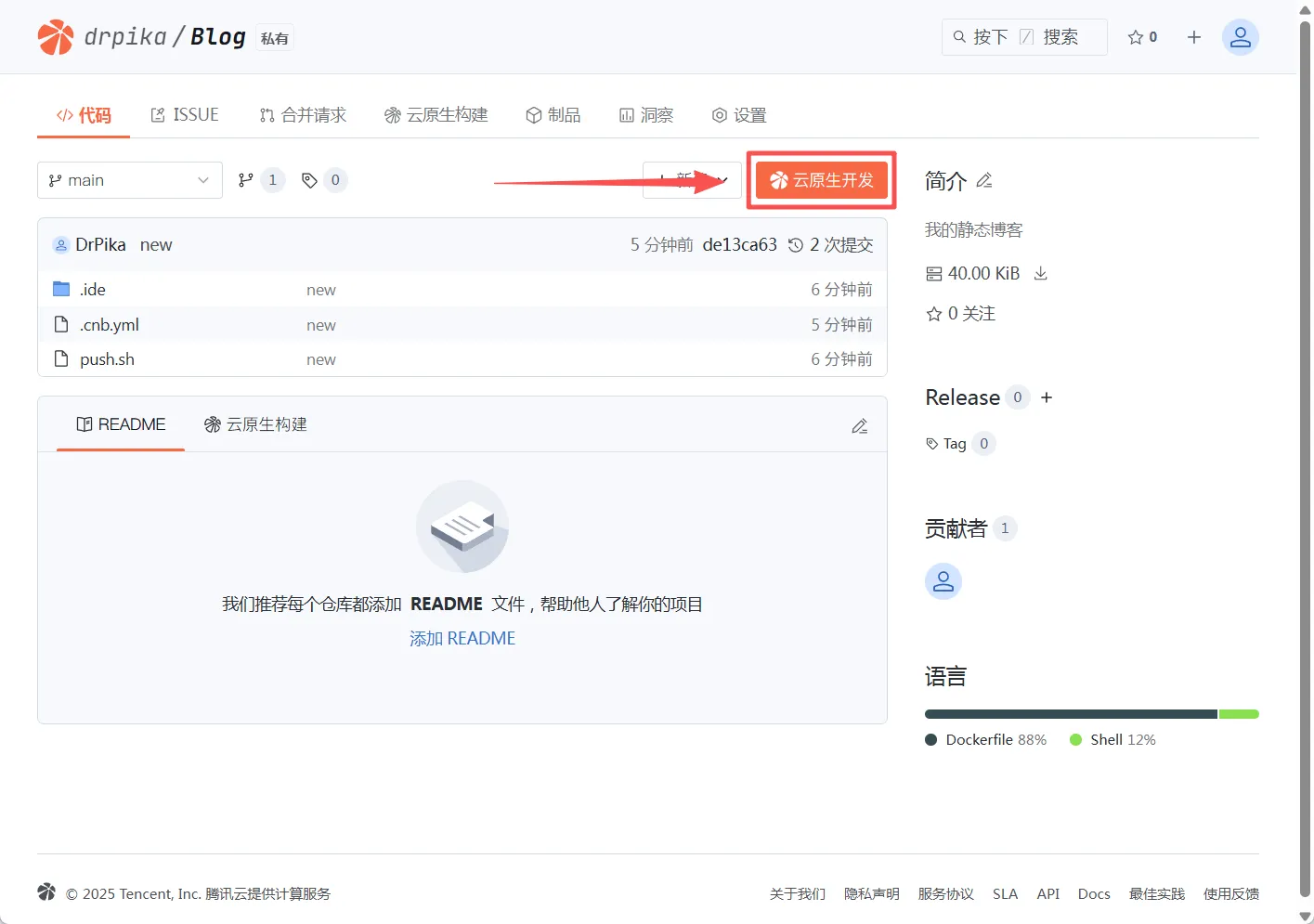The image size is (1314, 924).
Task: Click the scrollbar up arrow
Action: coord(1305,8)
